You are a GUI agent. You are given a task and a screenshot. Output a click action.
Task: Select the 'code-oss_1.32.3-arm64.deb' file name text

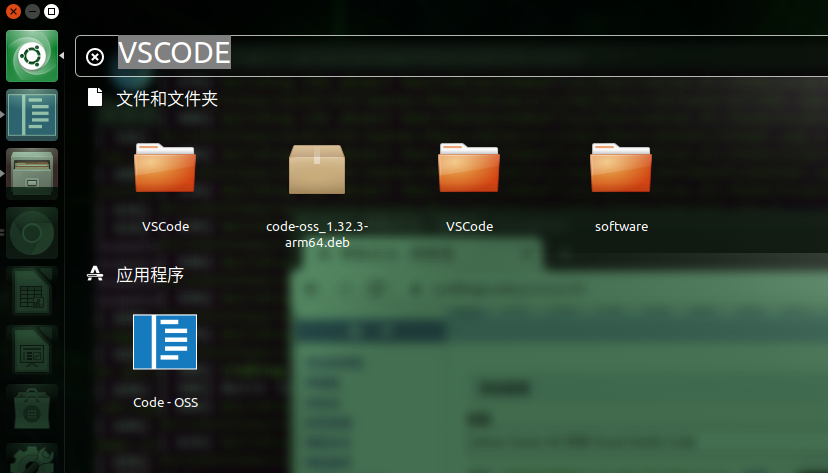pyautogui.click(x=317, y=234)
